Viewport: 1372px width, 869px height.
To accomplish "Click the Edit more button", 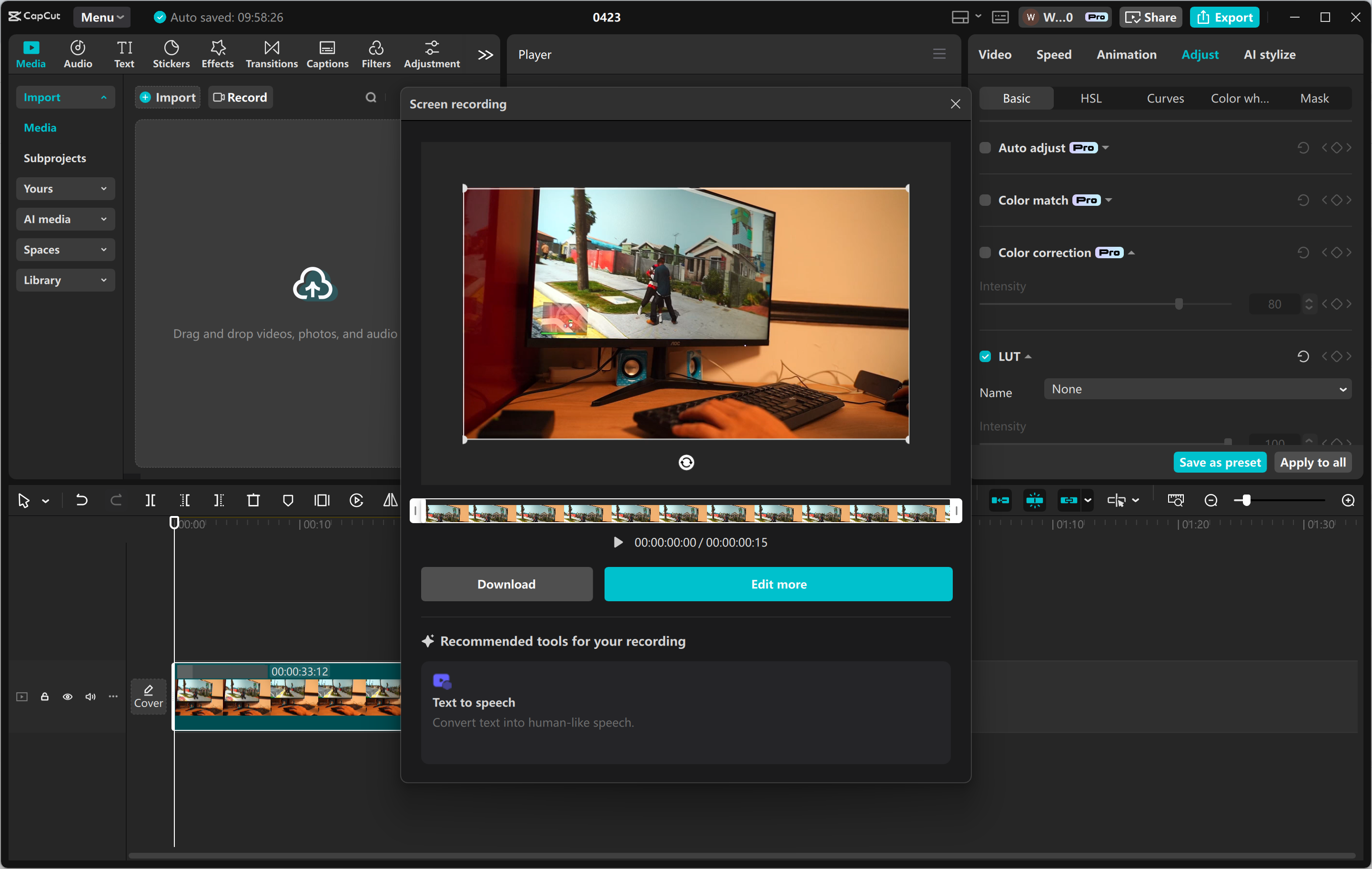I will [x=778, y=584].
